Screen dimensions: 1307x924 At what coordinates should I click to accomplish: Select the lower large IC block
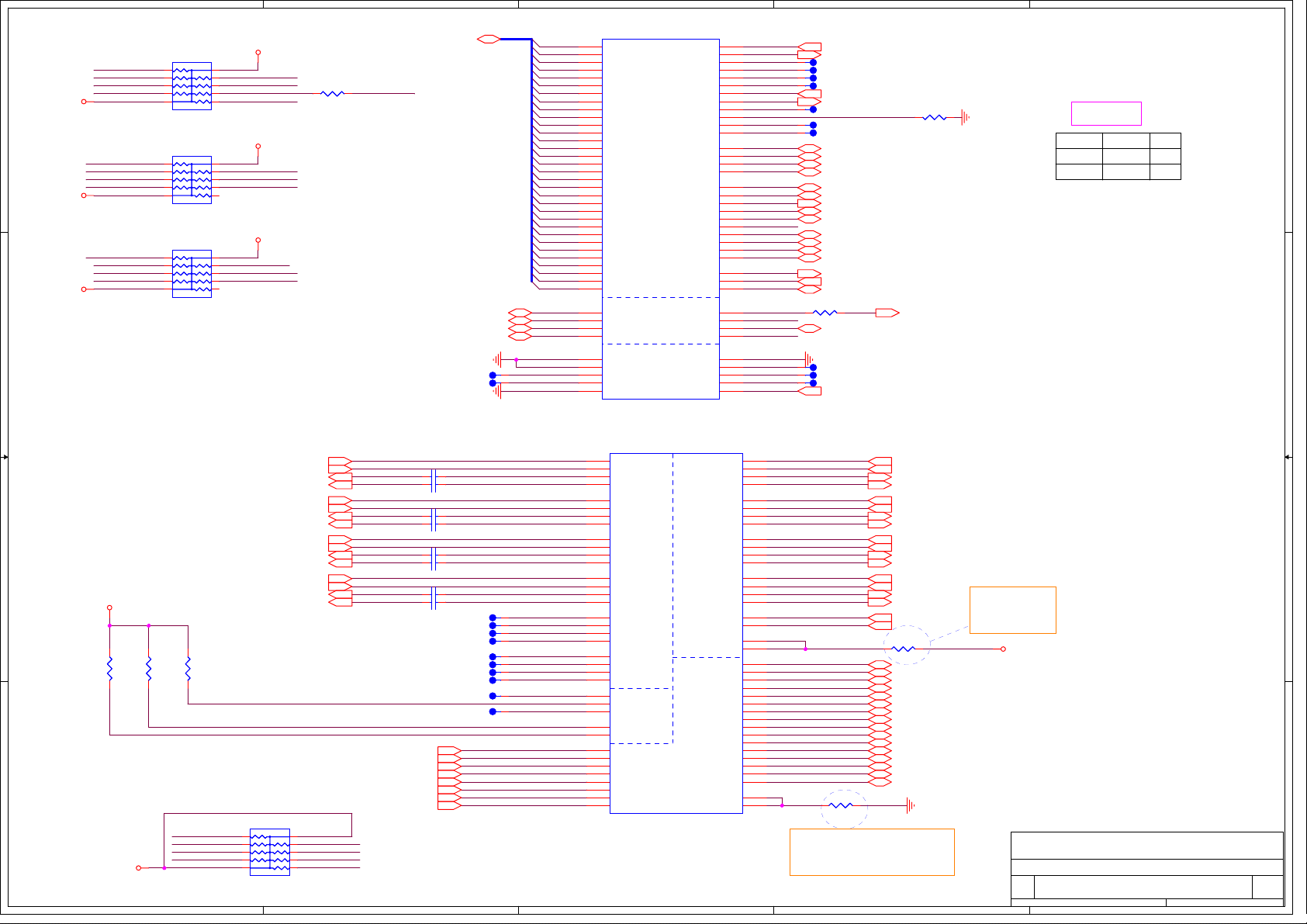coord(676,633)
